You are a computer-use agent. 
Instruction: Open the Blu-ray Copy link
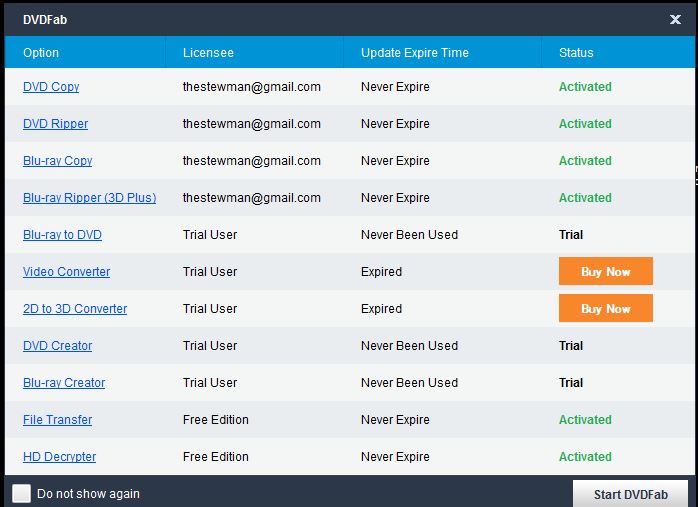(57, 161)
